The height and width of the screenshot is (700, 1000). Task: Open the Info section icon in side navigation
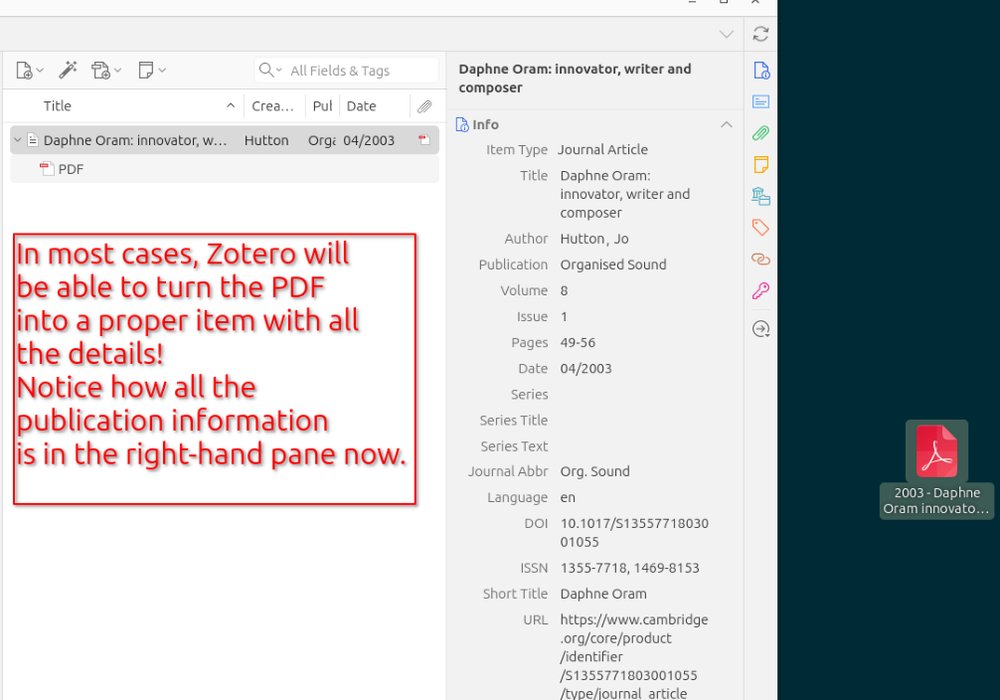[x=761, y=70]
